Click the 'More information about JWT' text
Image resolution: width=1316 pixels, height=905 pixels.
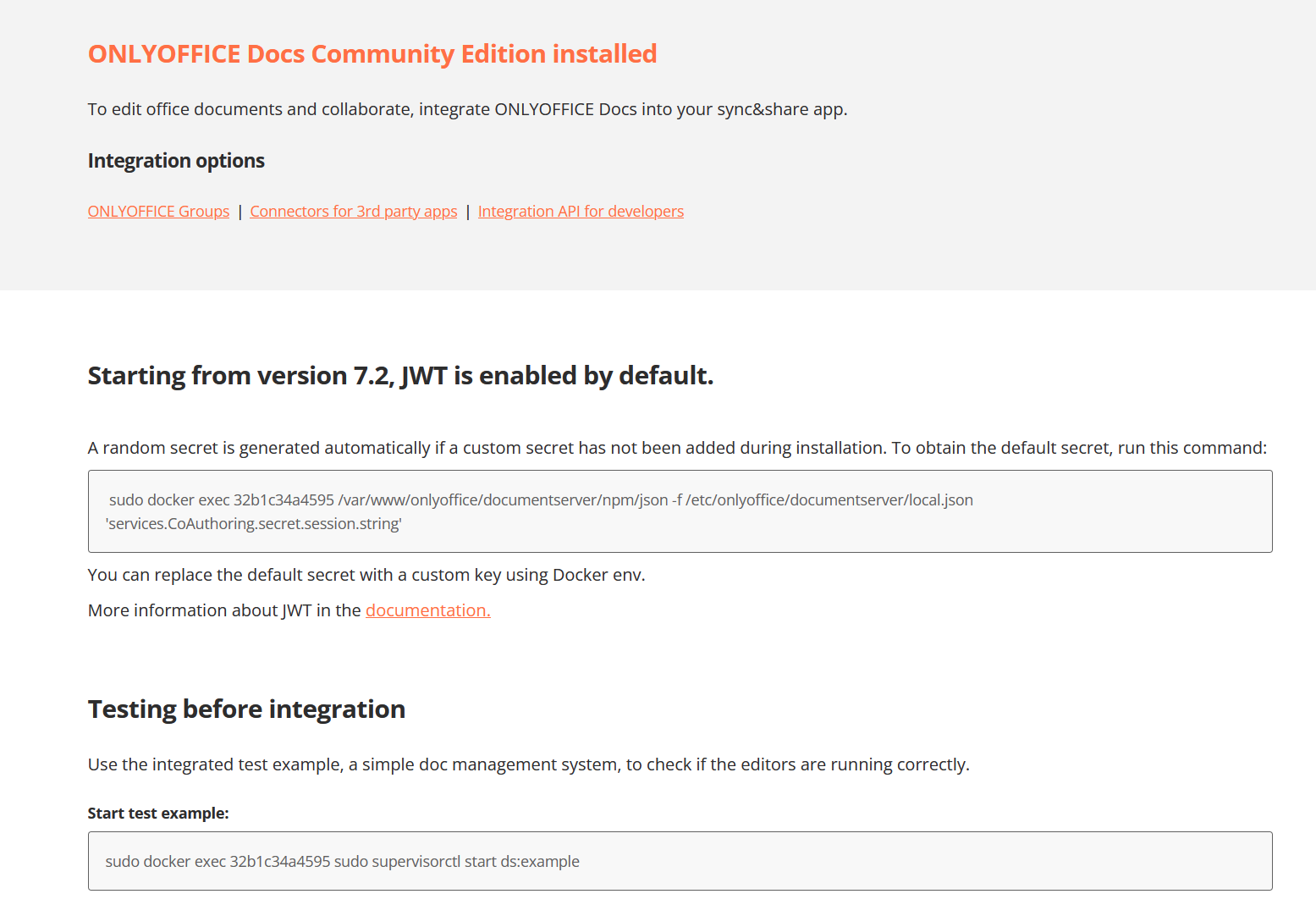tap(224, 610)
